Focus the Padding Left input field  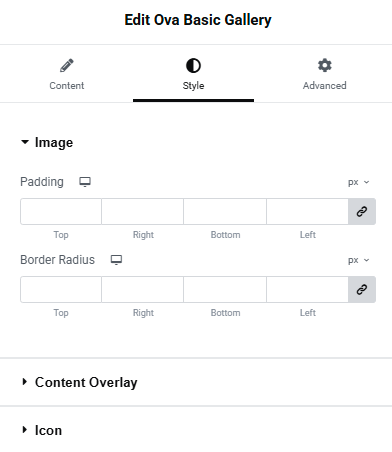307,211
